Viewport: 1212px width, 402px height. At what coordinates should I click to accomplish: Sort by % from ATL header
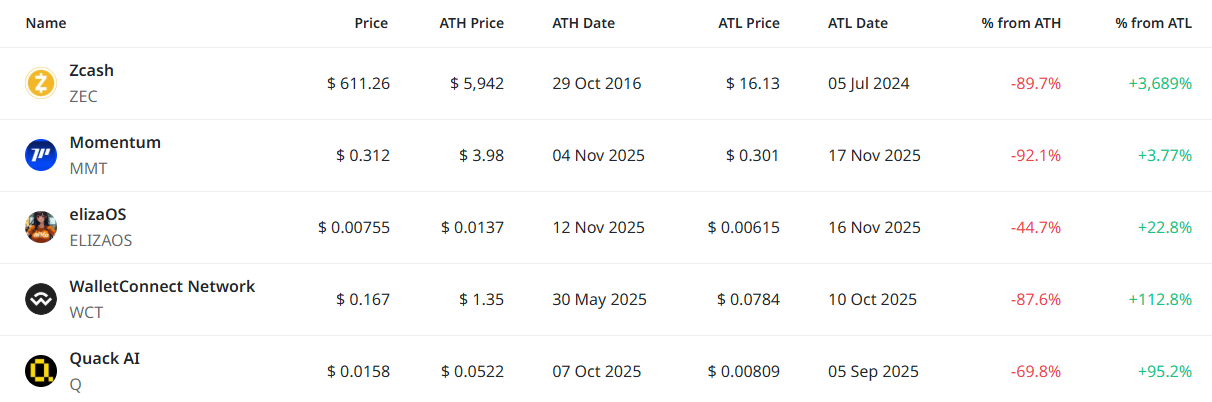[1153, 23]
